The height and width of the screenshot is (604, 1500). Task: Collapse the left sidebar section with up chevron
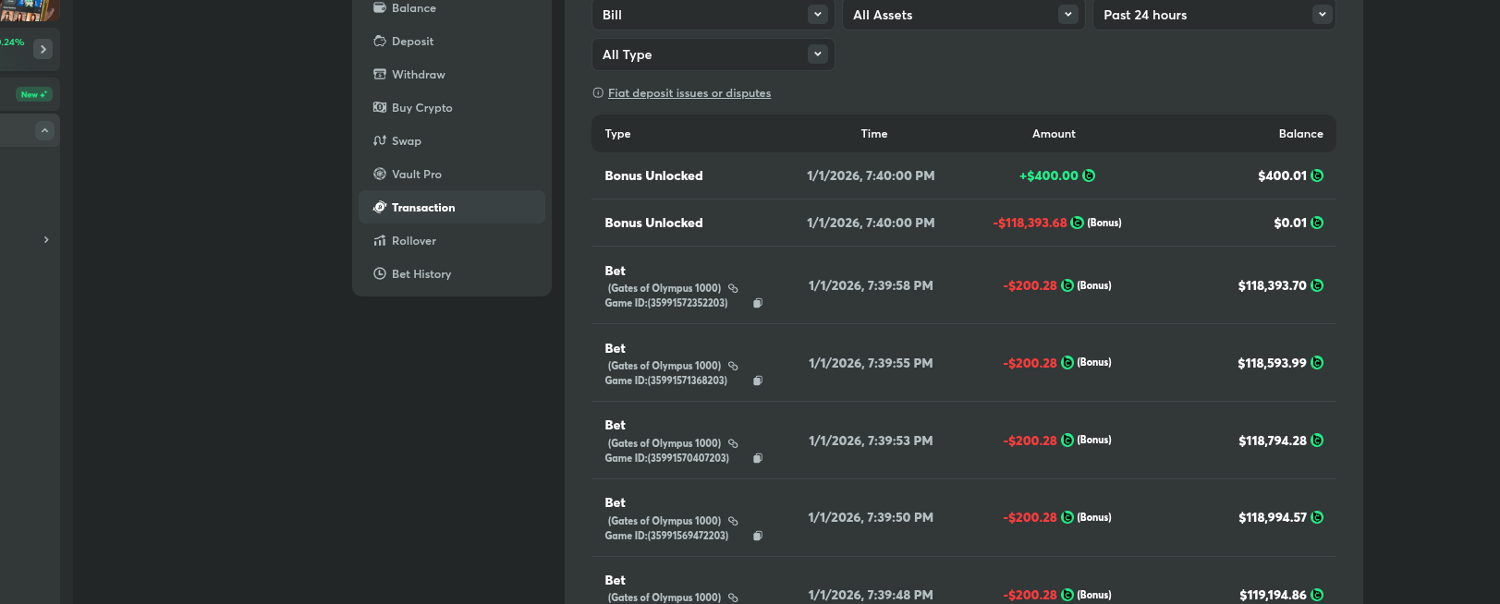(44, 131)
